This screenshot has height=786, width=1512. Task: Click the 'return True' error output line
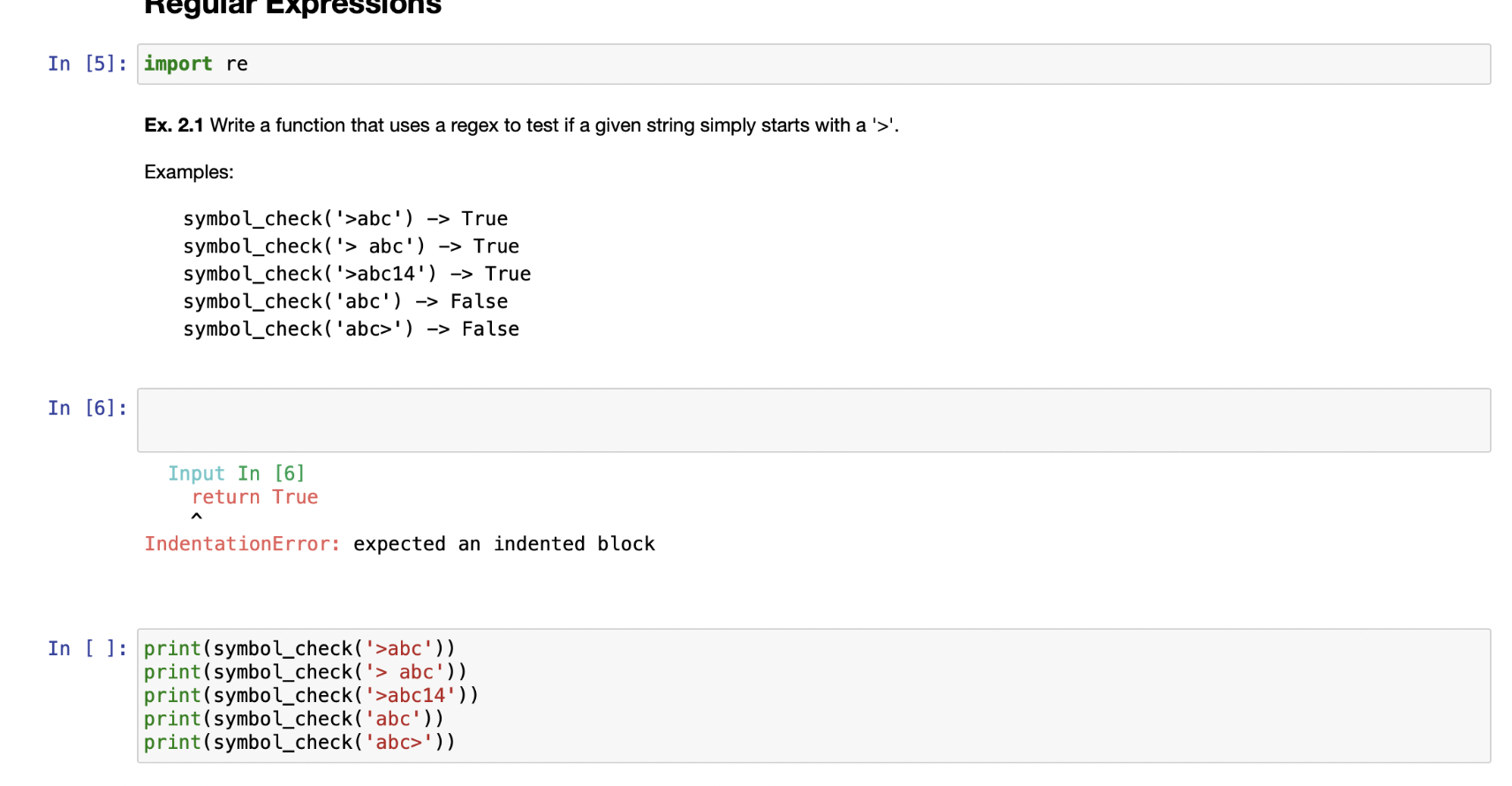(x=254, y=497)
